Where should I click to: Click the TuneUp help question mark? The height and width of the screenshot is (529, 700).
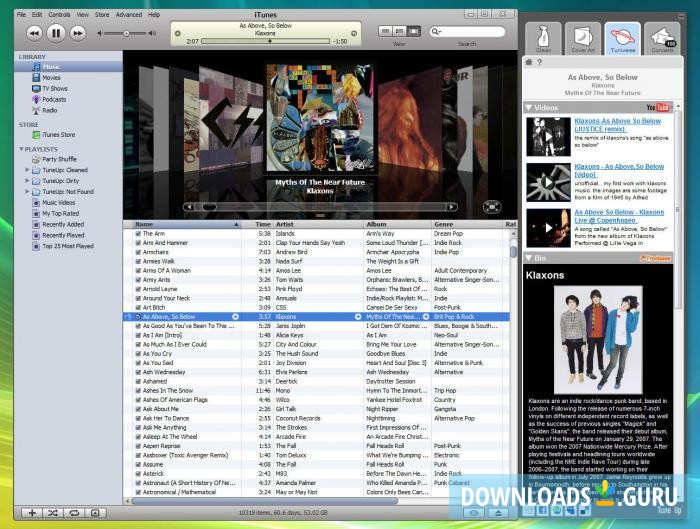(539, 62)
